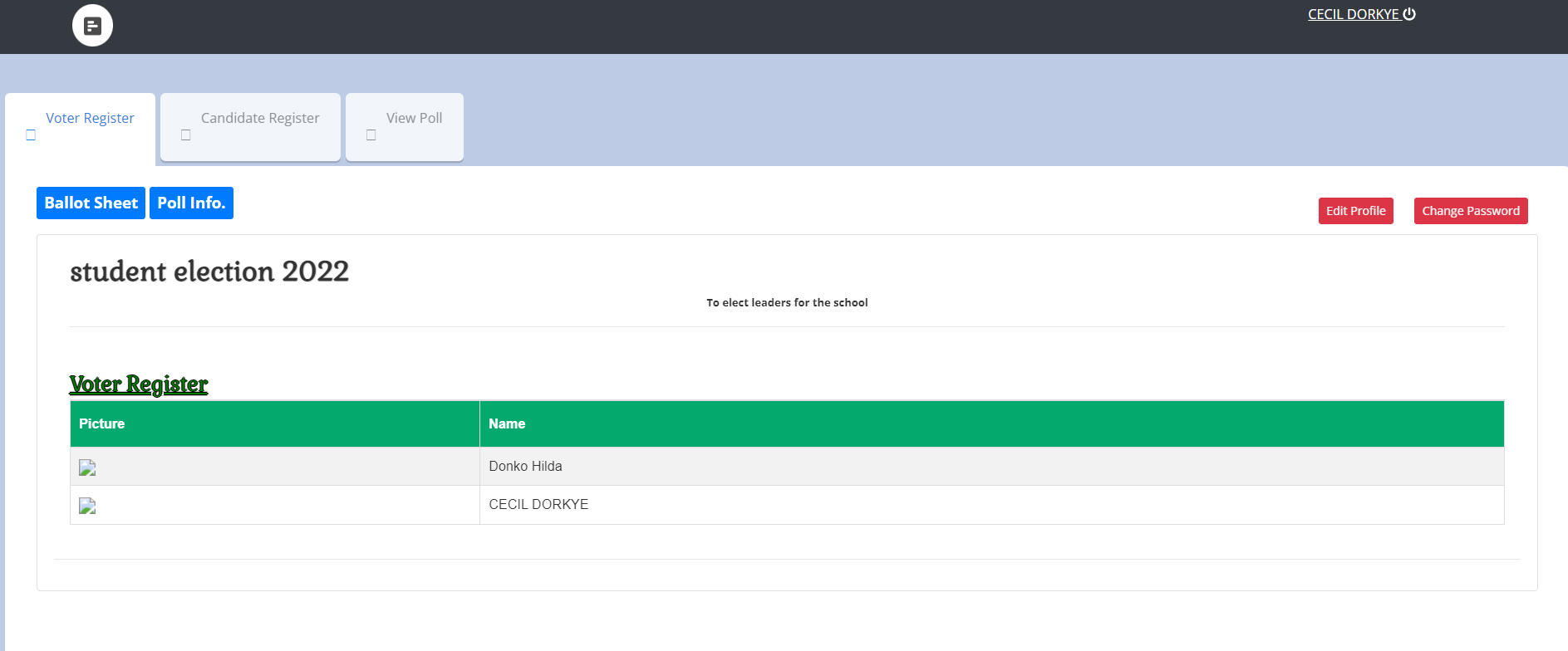Click the Voter Register underlined heading

(x=139, y=384)
